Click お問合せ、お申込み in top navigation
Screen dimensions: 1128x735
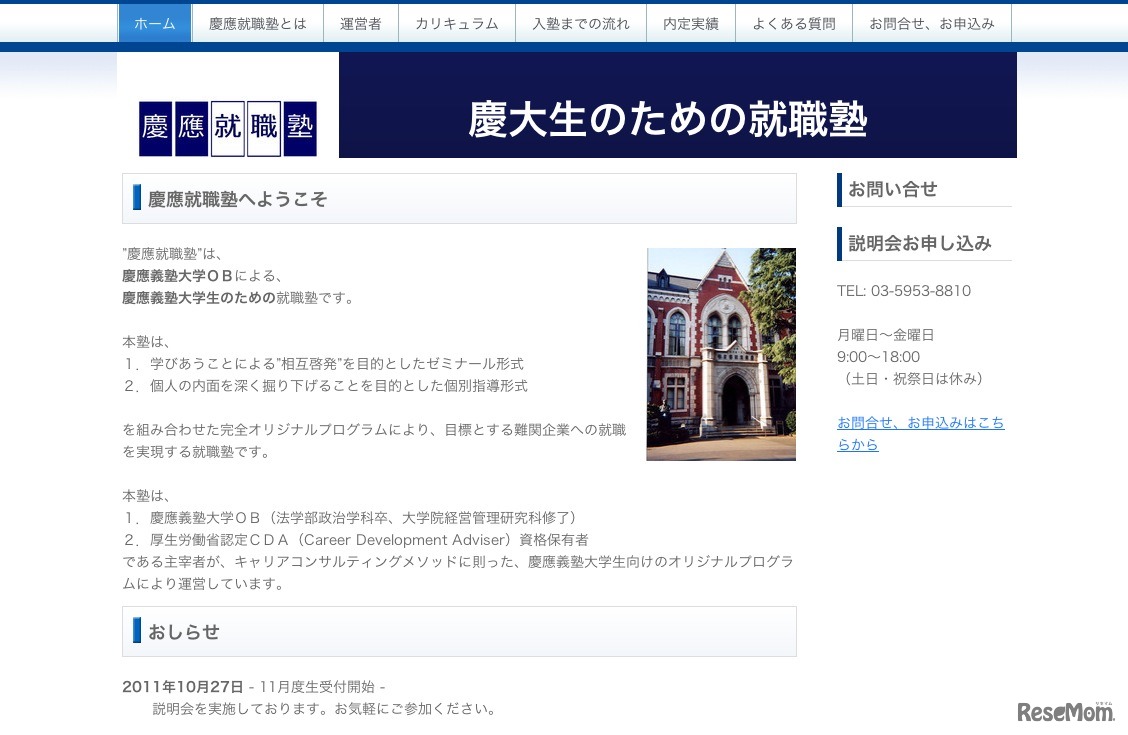pos(931,24)
